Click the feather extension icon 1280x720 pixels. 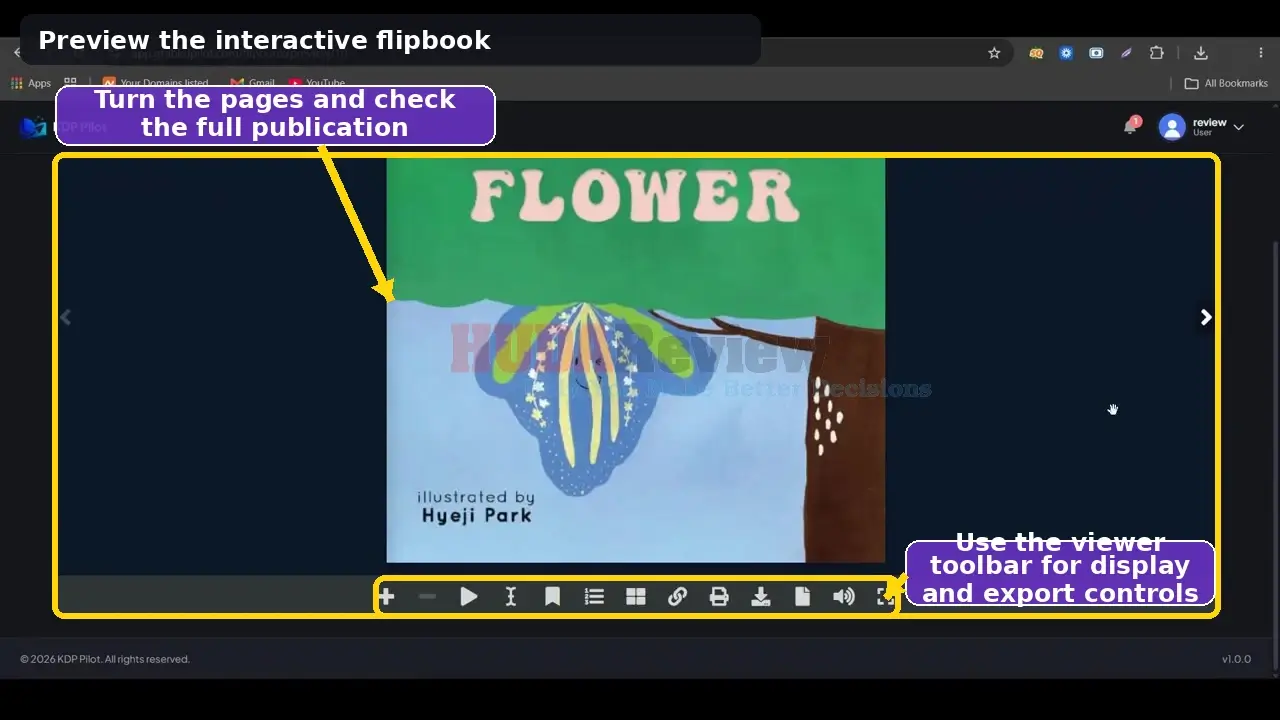click(x=1126, y=53)
